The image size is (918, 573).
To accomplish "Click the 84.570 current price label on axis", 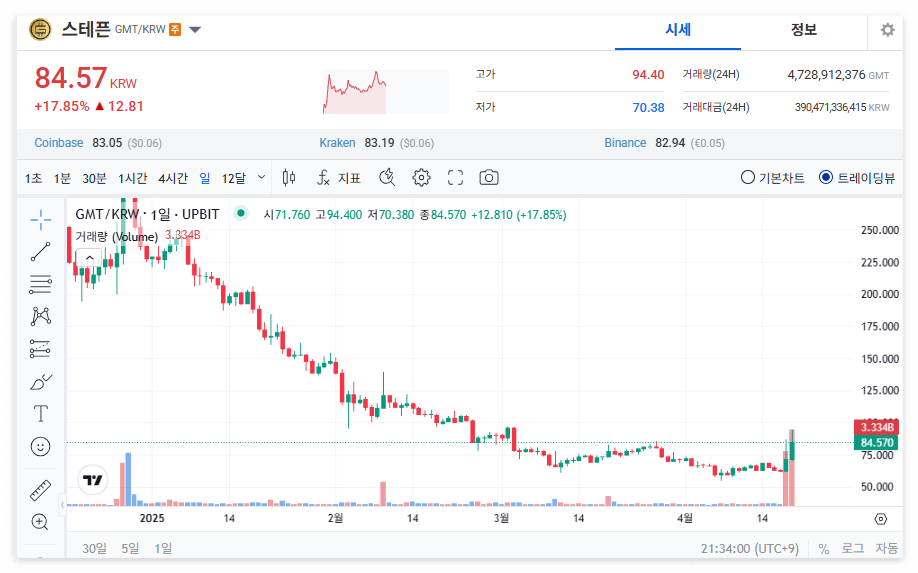I will point(876,443).
